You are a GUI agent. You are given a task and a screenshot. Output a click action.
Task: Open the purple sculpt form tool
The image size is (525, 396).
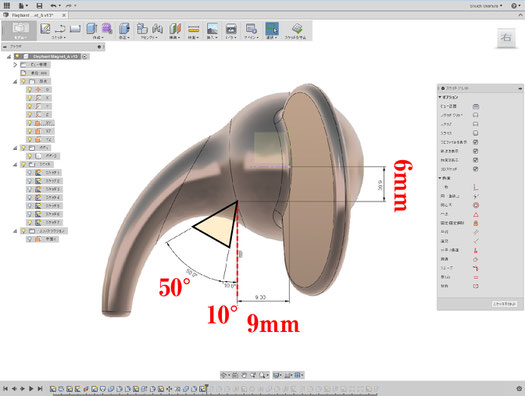[x=107, y=28]
